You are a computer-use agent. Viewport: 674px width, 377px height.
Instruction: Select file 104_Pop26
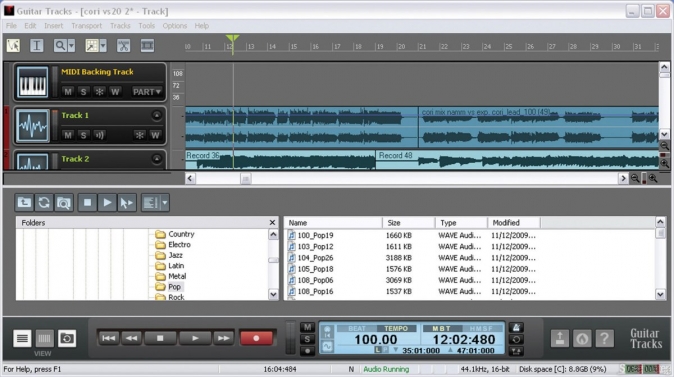coord(315,258)
